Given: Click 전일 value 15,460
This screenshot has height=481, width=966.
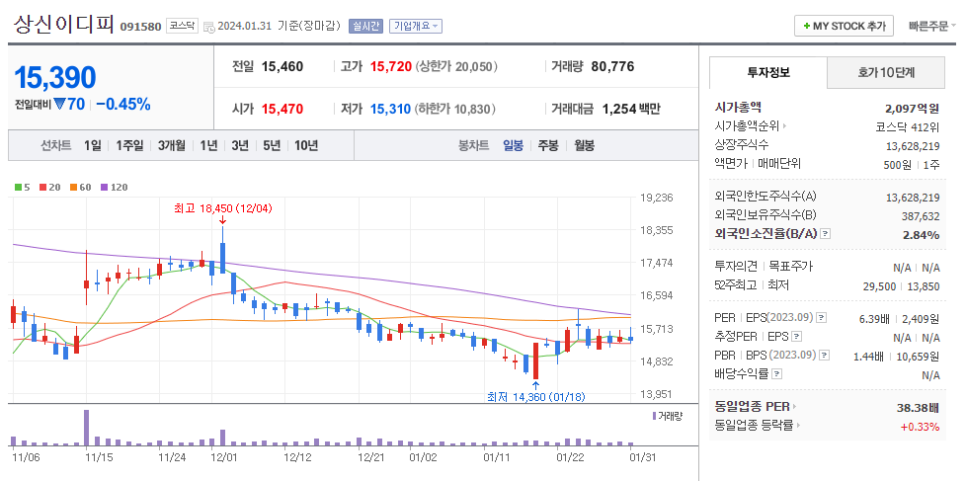Looking at the screenshot, I should 282,67.
